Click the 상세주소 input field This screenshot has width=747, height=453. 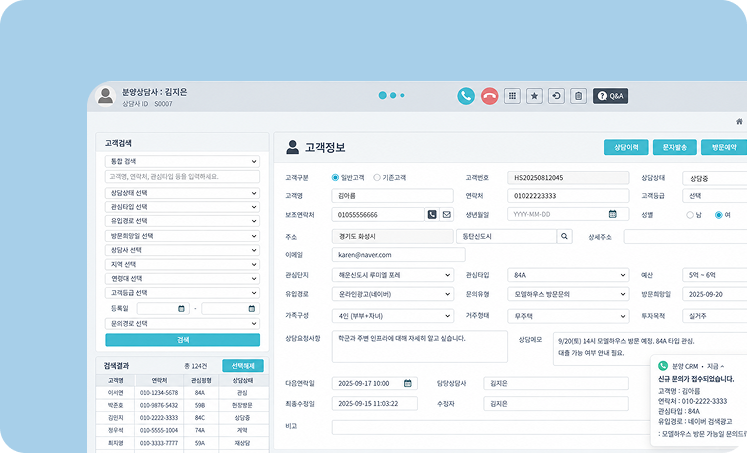point(685,236)
